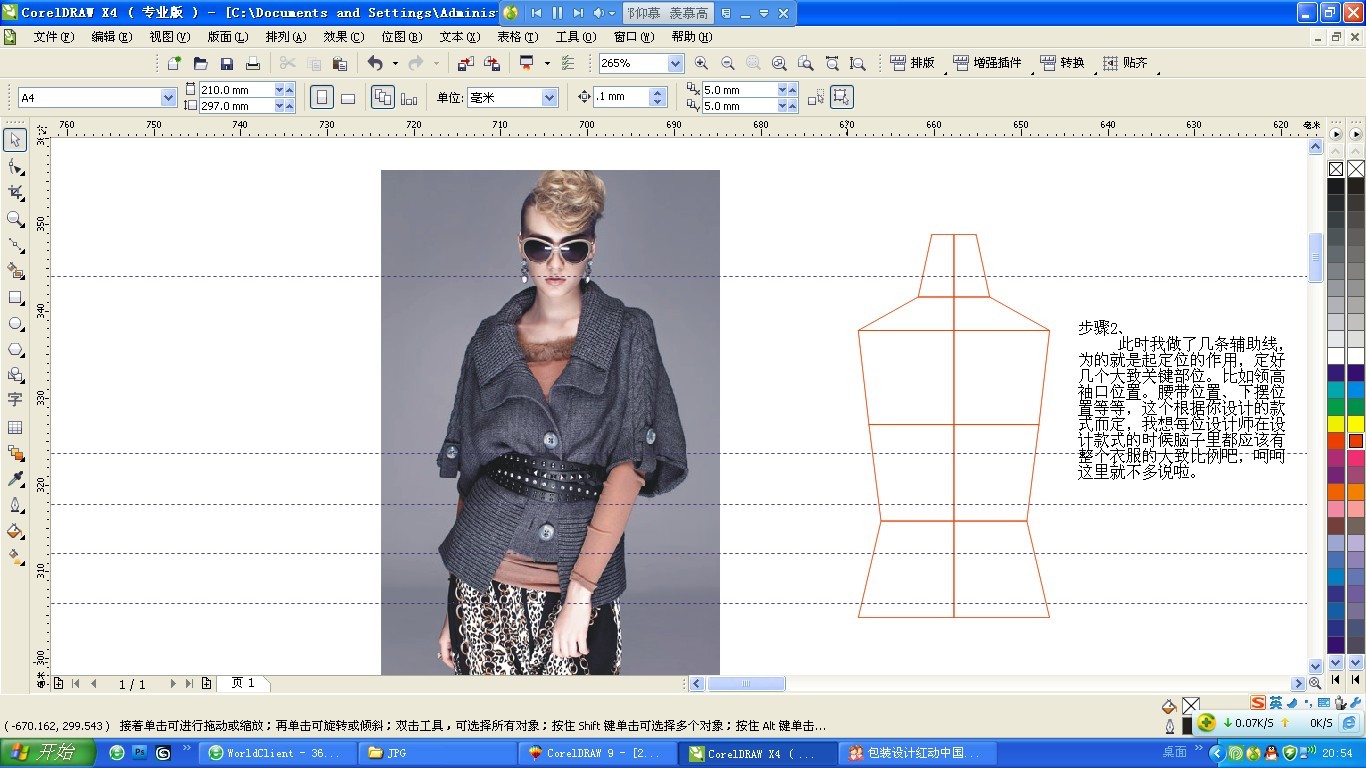Undo the last action

pos(375,63)
